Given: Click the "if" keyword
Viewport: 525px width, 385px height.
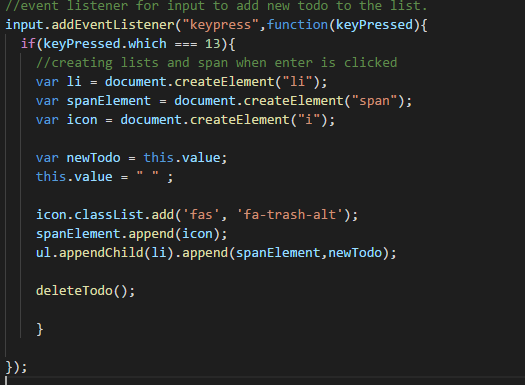Looking at the screenshot, I should [x=28, y=44].
